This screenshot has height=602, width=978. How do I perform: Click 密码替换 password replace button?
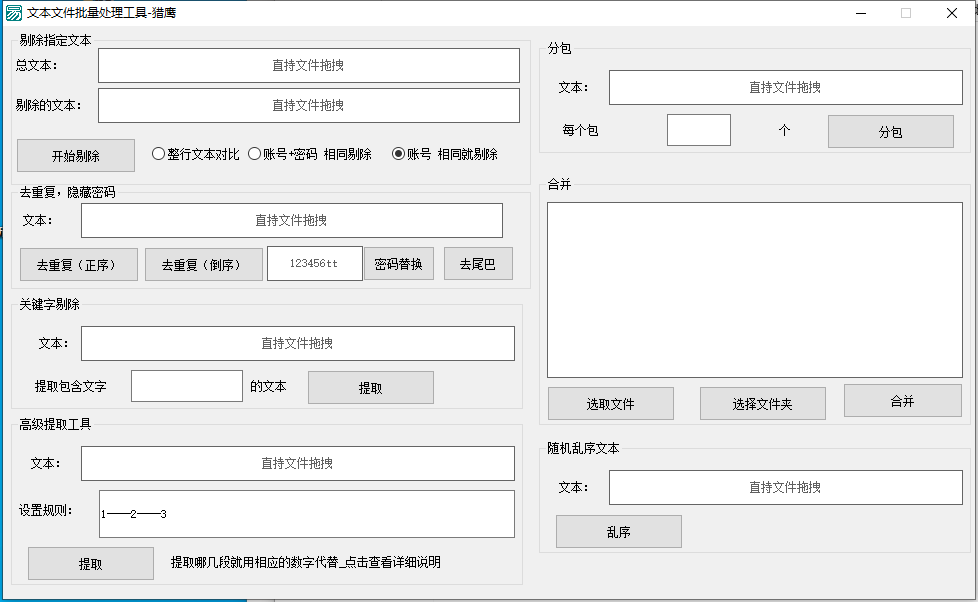point(398,264)
